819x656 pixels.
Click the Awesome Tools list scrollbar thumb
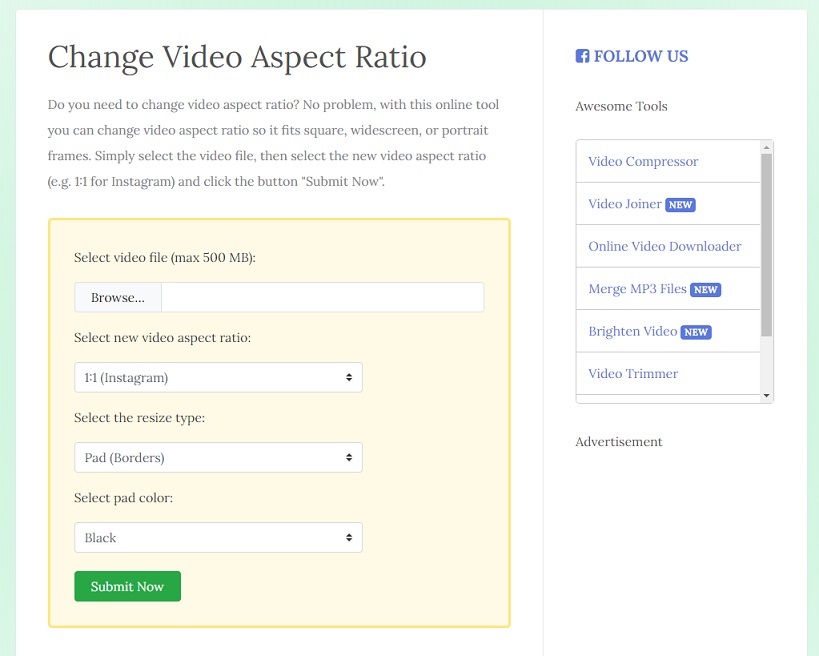click(x=766, y=245)
